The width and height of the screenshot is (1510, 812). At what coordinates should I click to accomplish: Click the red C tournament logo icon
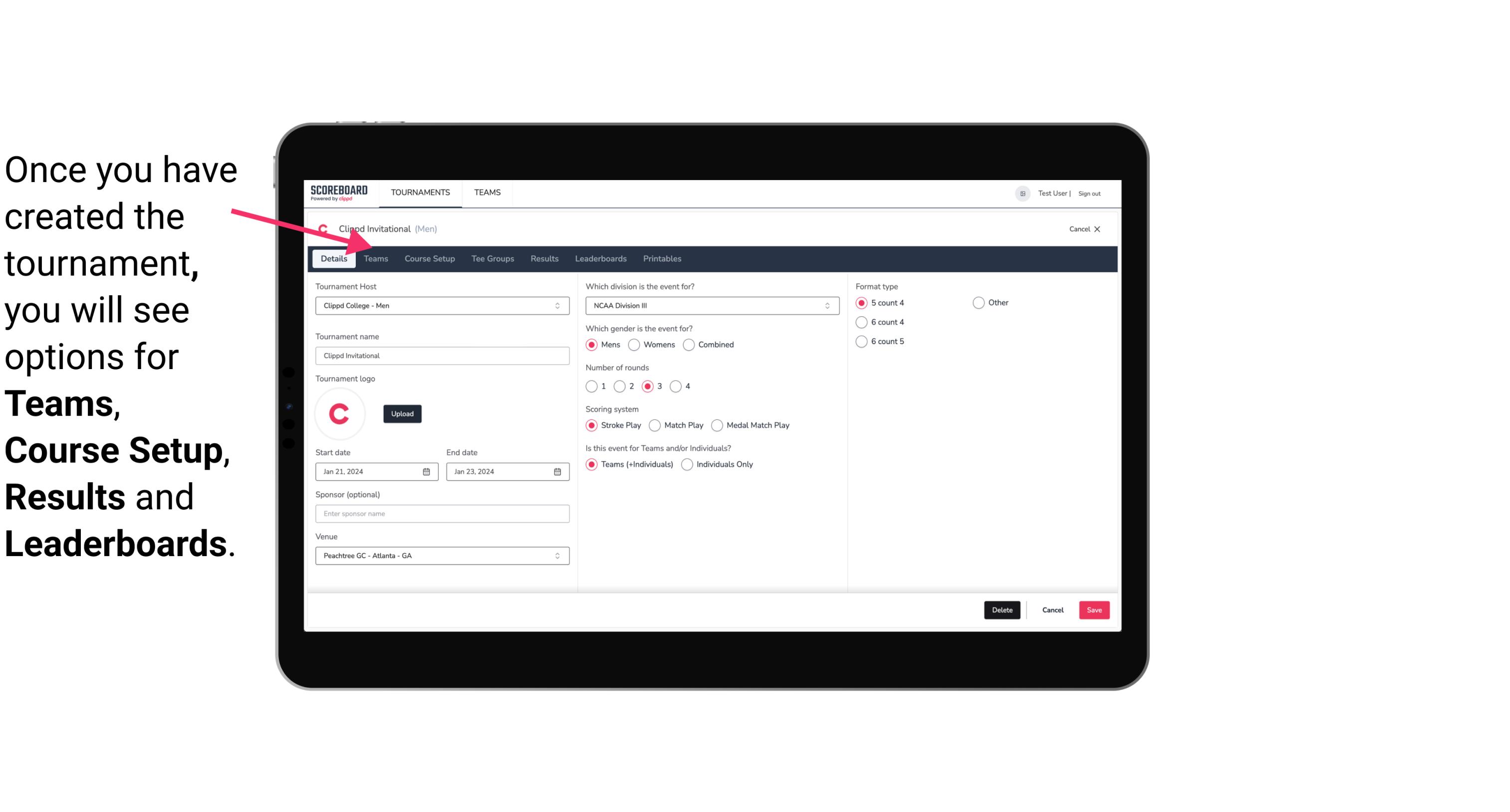340,413
